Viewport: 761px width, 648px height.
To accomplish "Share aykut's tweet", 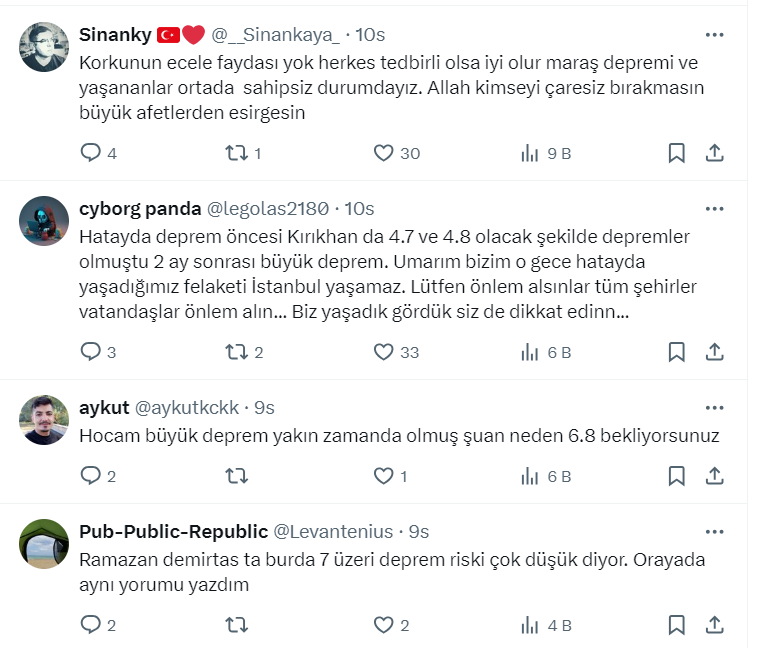I will click(714, 477).
